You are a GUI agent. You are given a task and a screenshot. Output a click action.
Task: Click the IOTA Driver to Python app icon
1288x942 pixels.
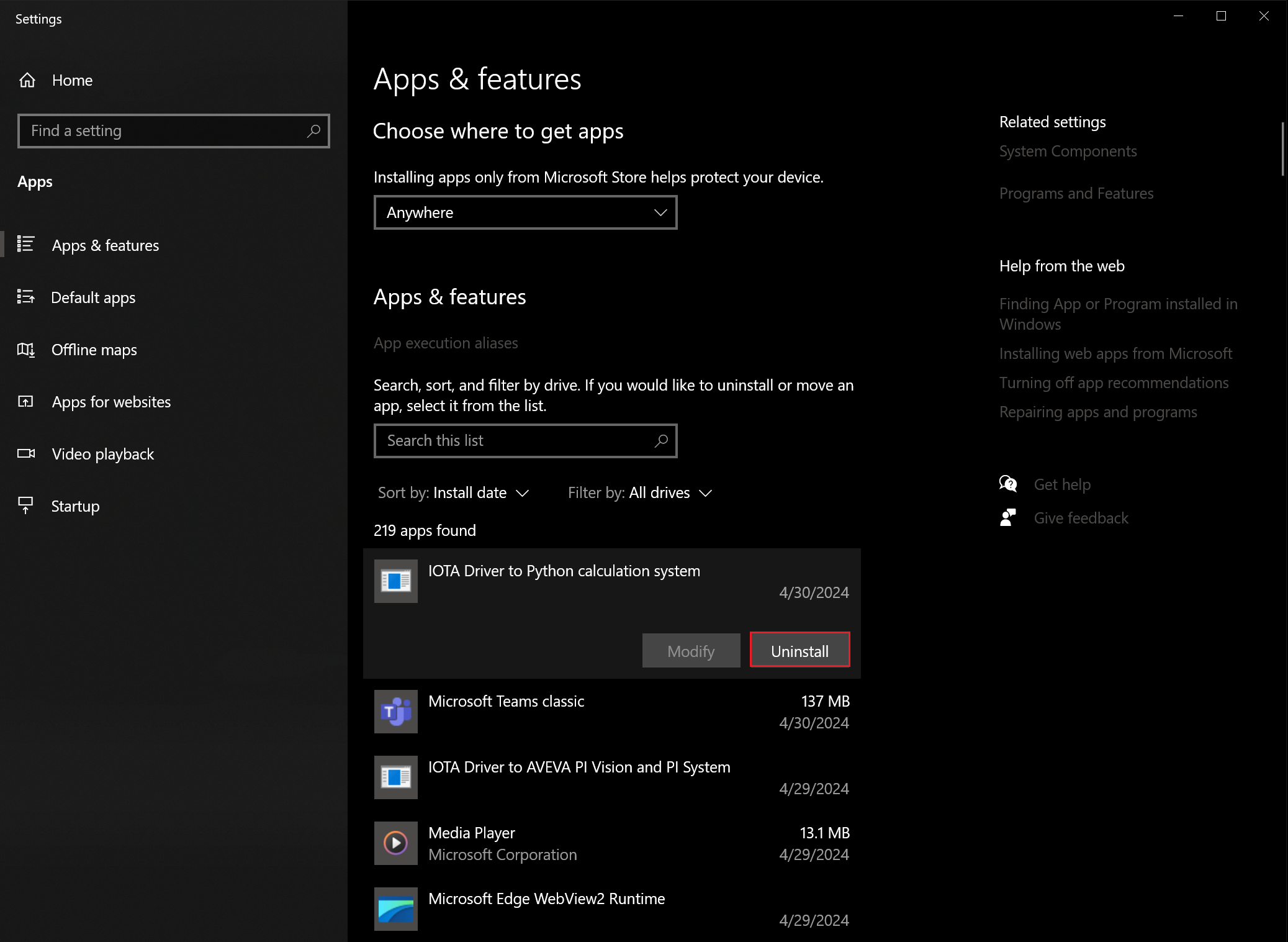point(396,581)
